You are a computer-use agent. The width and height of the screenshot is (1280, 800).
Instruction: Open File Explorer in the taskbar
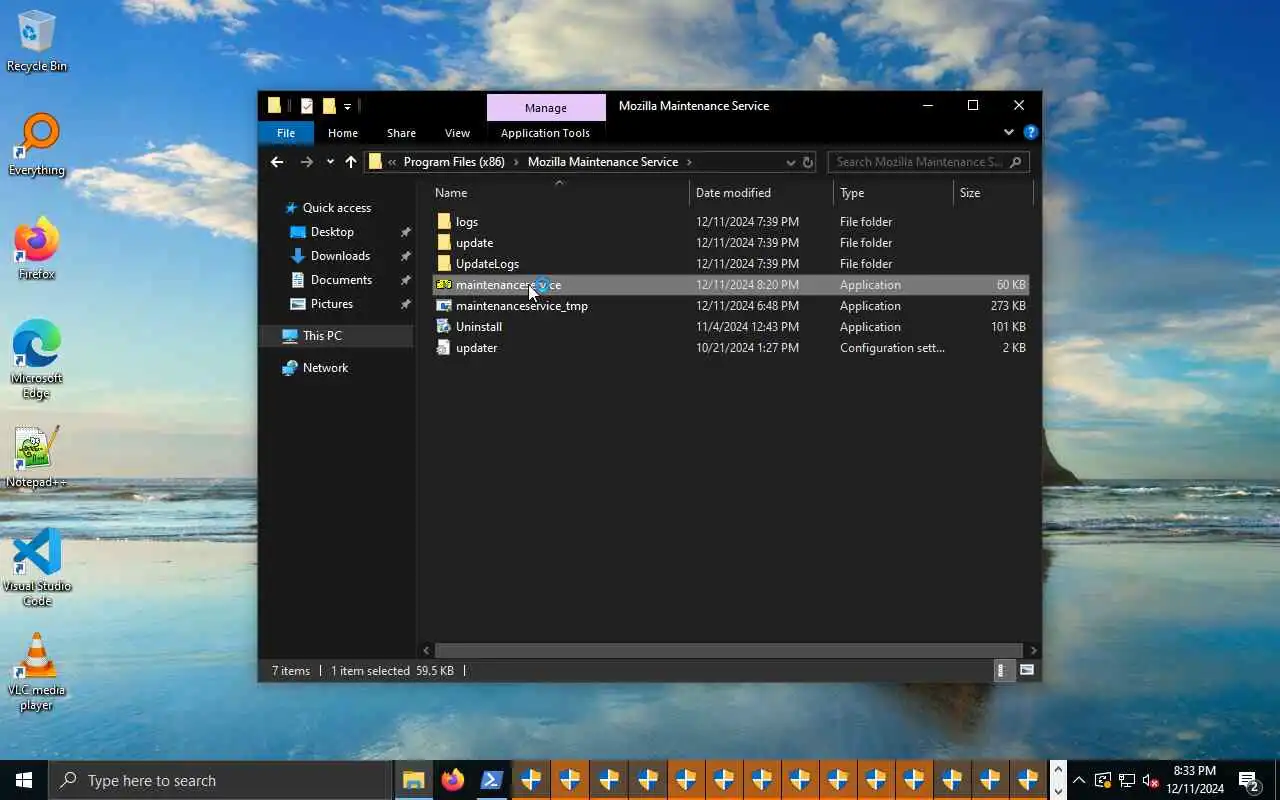point(413,780)
